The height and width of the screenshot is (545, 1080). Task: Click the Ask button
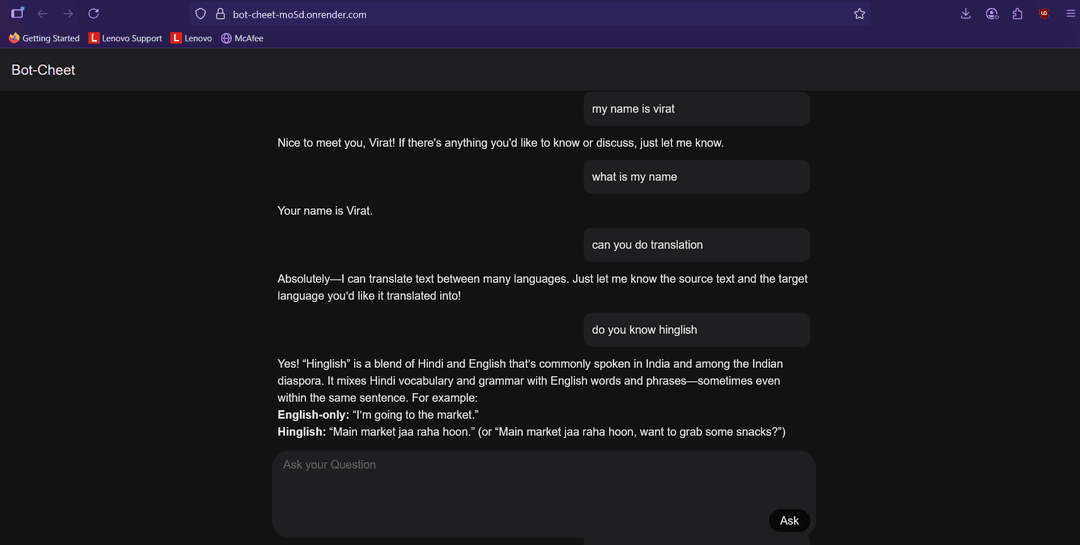pos(789,520)
